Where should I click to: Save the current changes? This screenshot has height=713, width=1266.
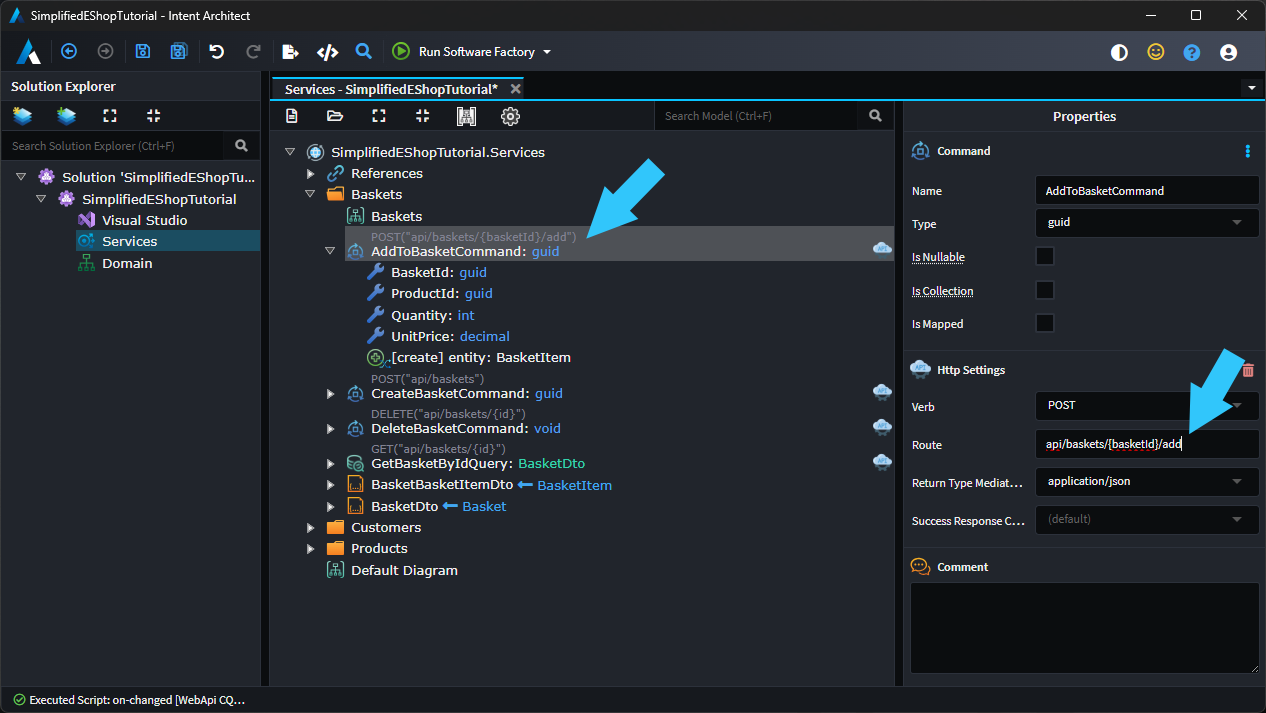[142, 51]
